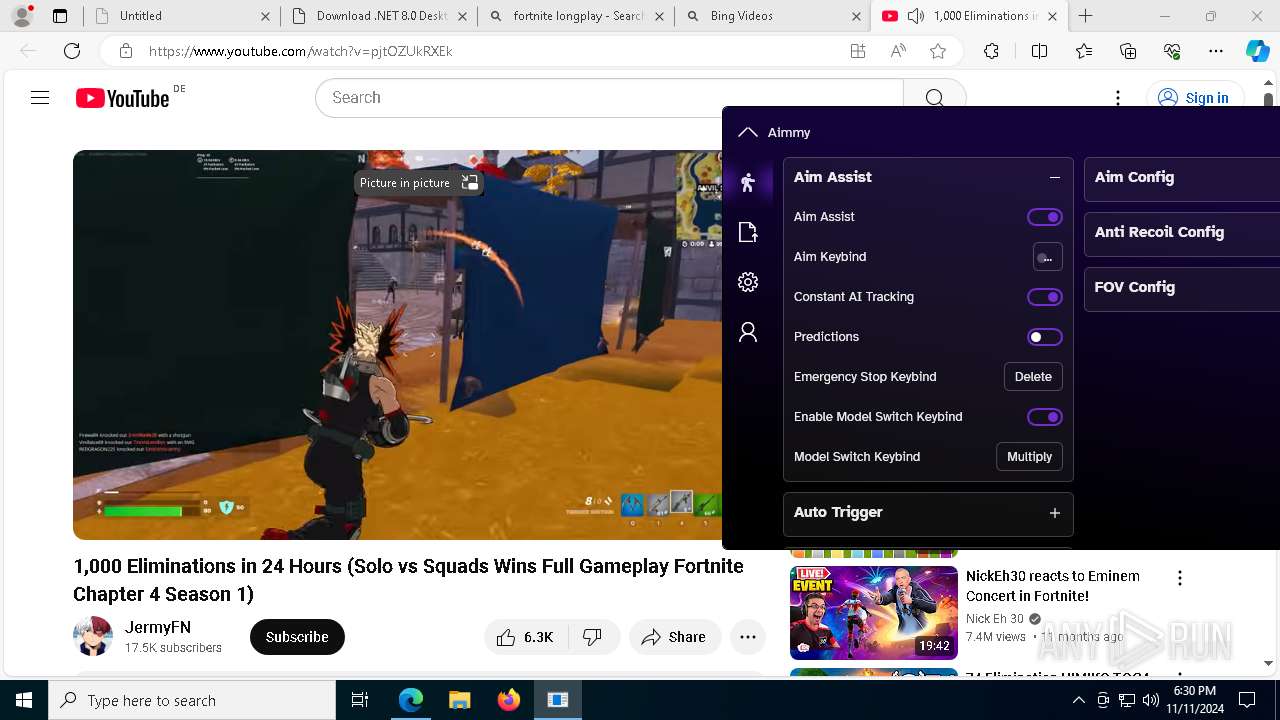Open File Explorer from the taskbar
Viewport: 1280px width, 720px height.
coord(459,700)
